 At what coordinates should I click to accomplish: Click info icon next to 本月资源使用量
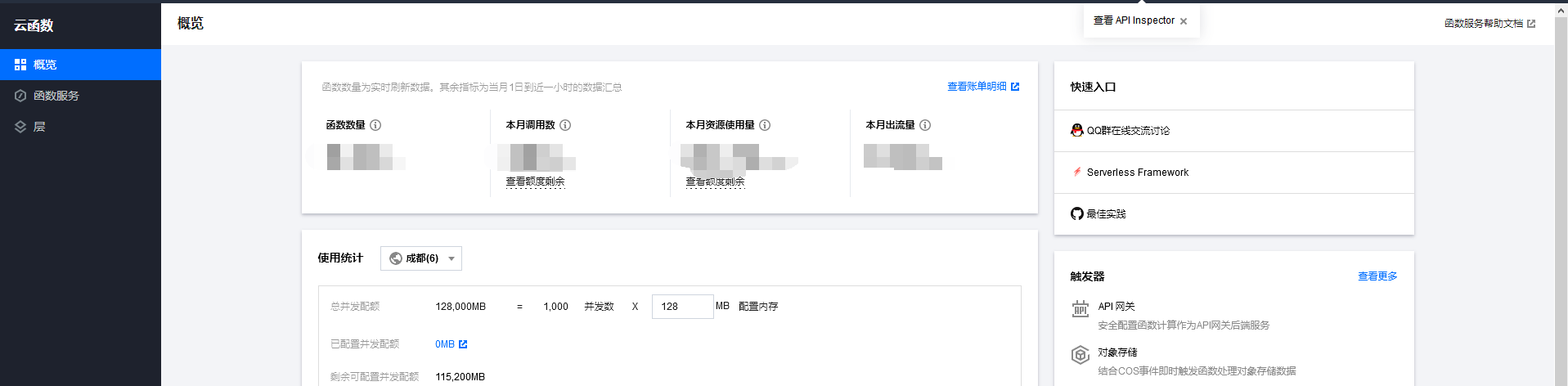click(x=765, y=125)
